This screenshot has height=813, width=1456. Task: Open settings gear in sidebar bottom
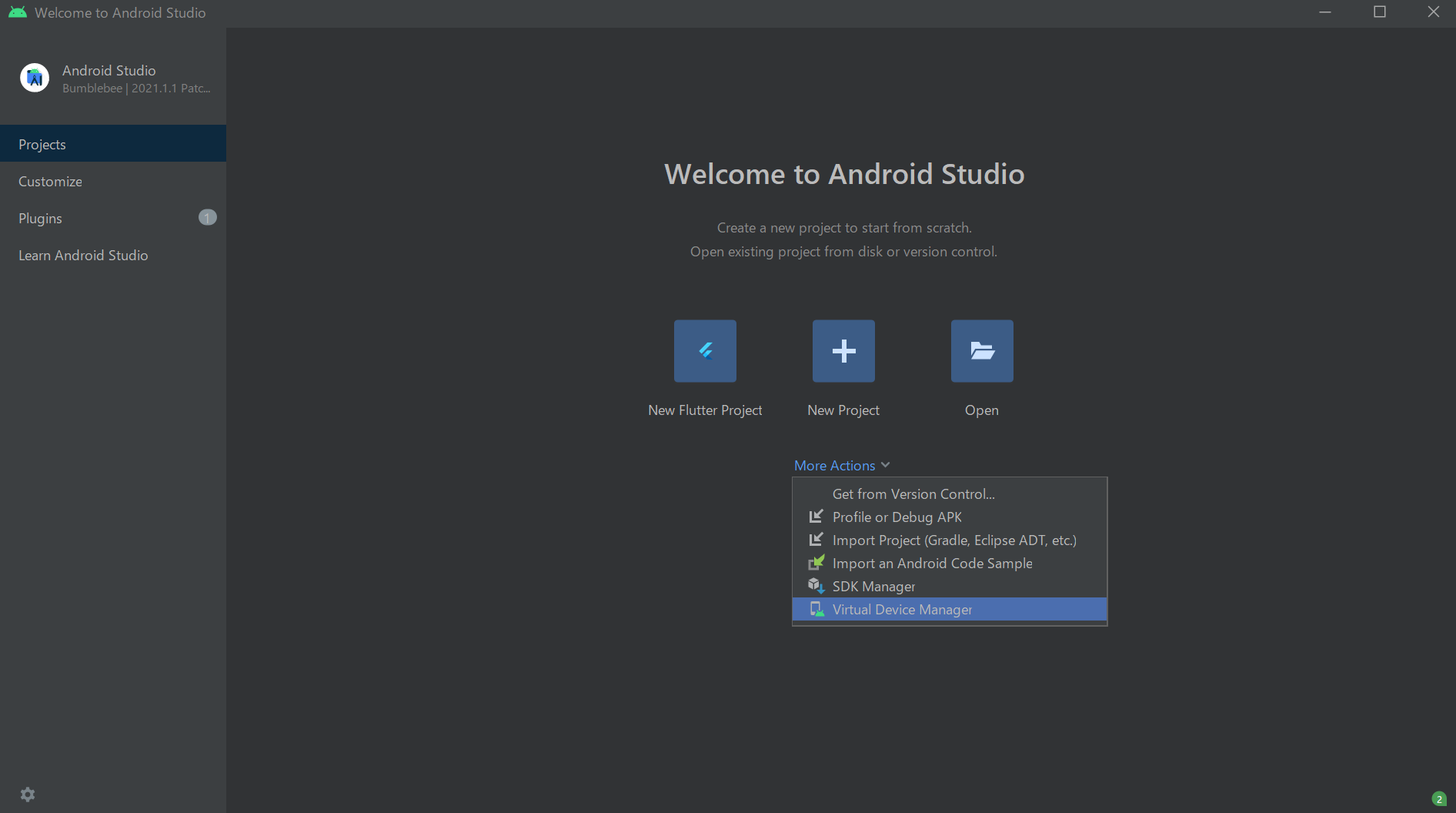pyautogui.click(x=28, y=795)
